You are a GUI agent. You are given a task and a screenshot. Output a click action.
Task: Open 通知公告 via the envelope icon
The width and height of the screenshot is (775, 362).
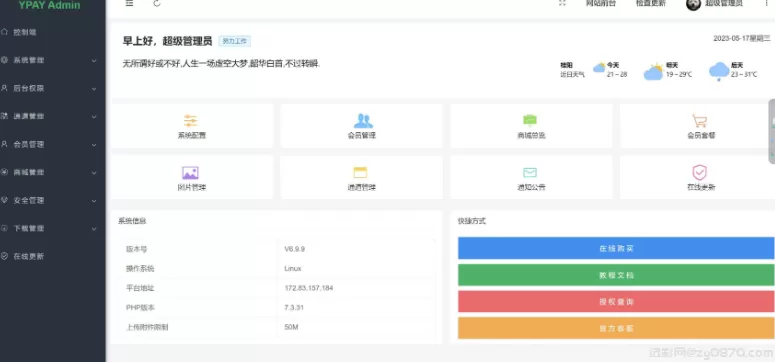coord(530,173)
